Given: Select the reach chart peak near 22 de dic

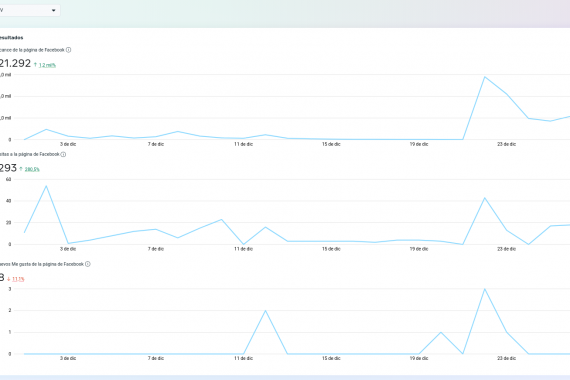Looking at the screenshot, I should (485, 77).
